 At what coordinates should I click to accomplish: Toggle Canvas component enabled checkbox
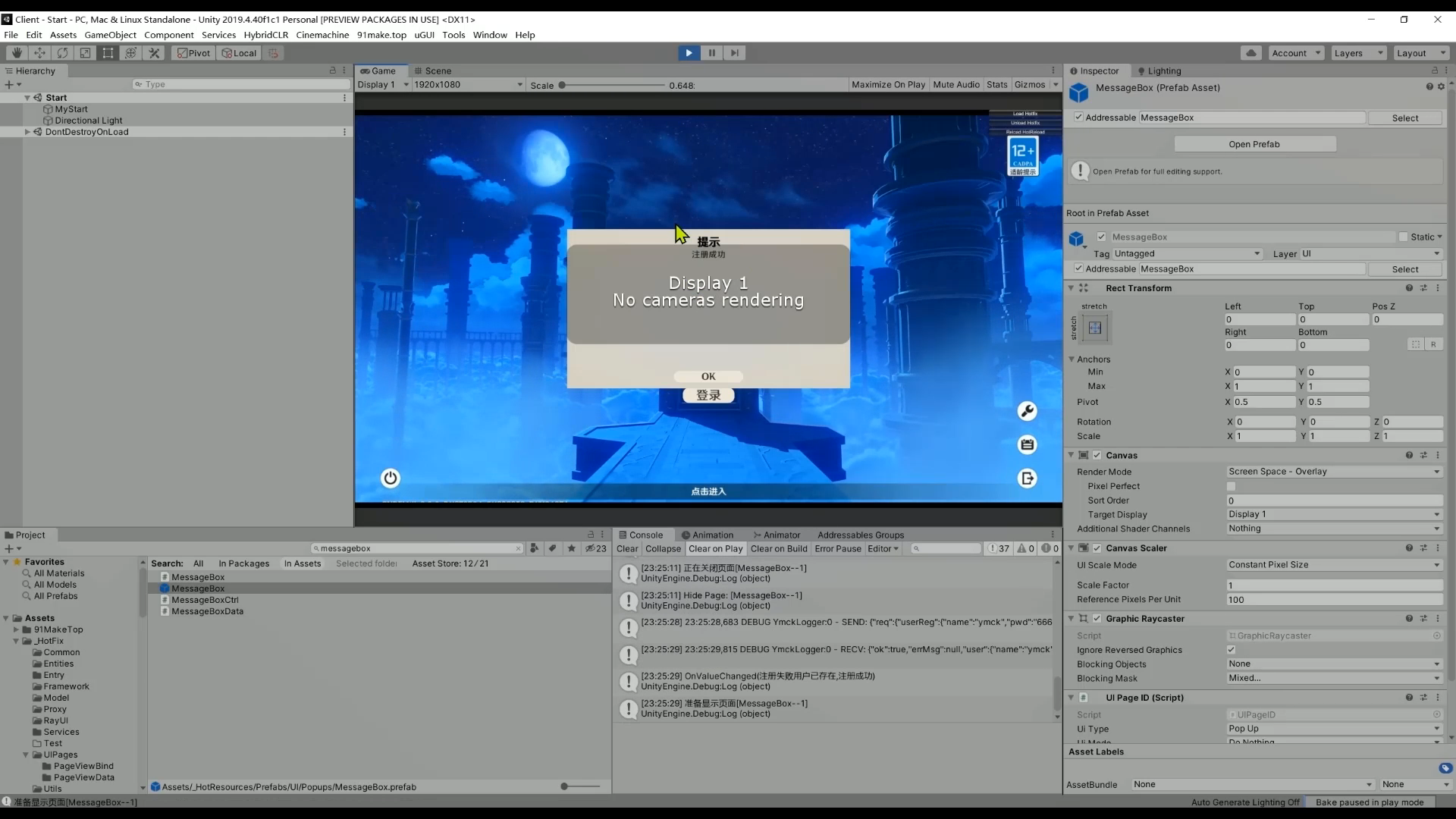tap(1097, 455)
